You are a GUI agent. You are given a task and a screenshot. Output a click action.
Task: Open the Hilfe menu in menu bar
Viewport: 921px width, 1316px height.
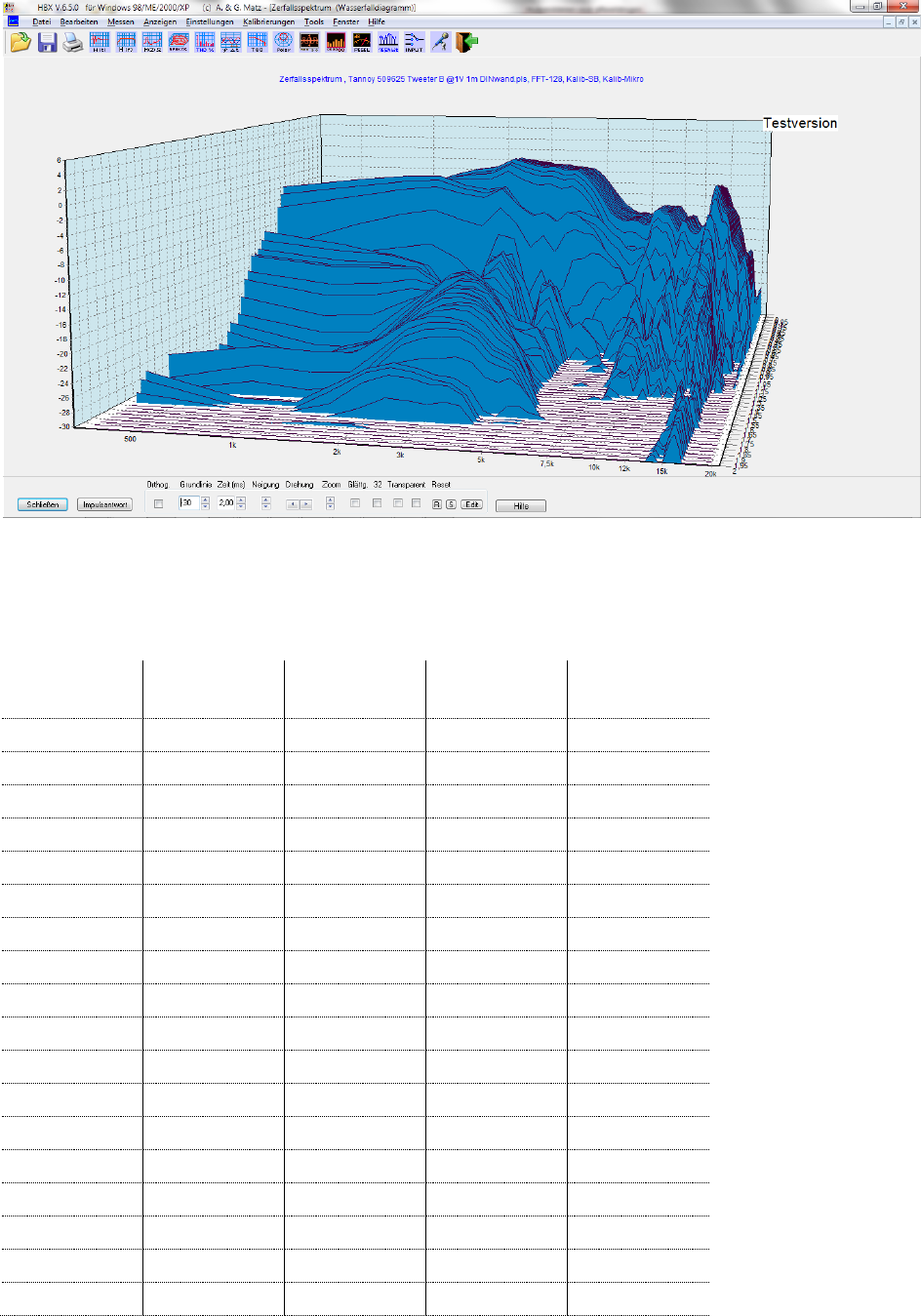click(x=377, y=21)
